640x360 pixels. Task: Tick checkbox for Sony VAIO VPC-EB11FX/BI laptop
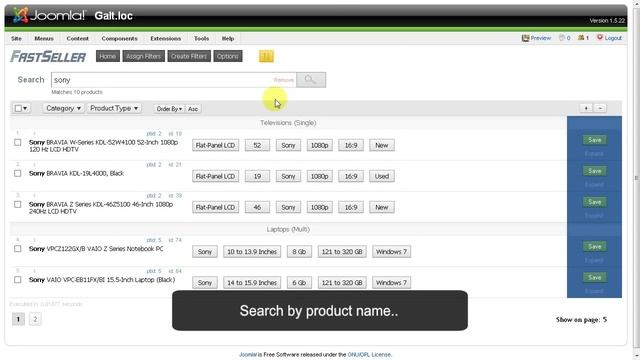18,280
